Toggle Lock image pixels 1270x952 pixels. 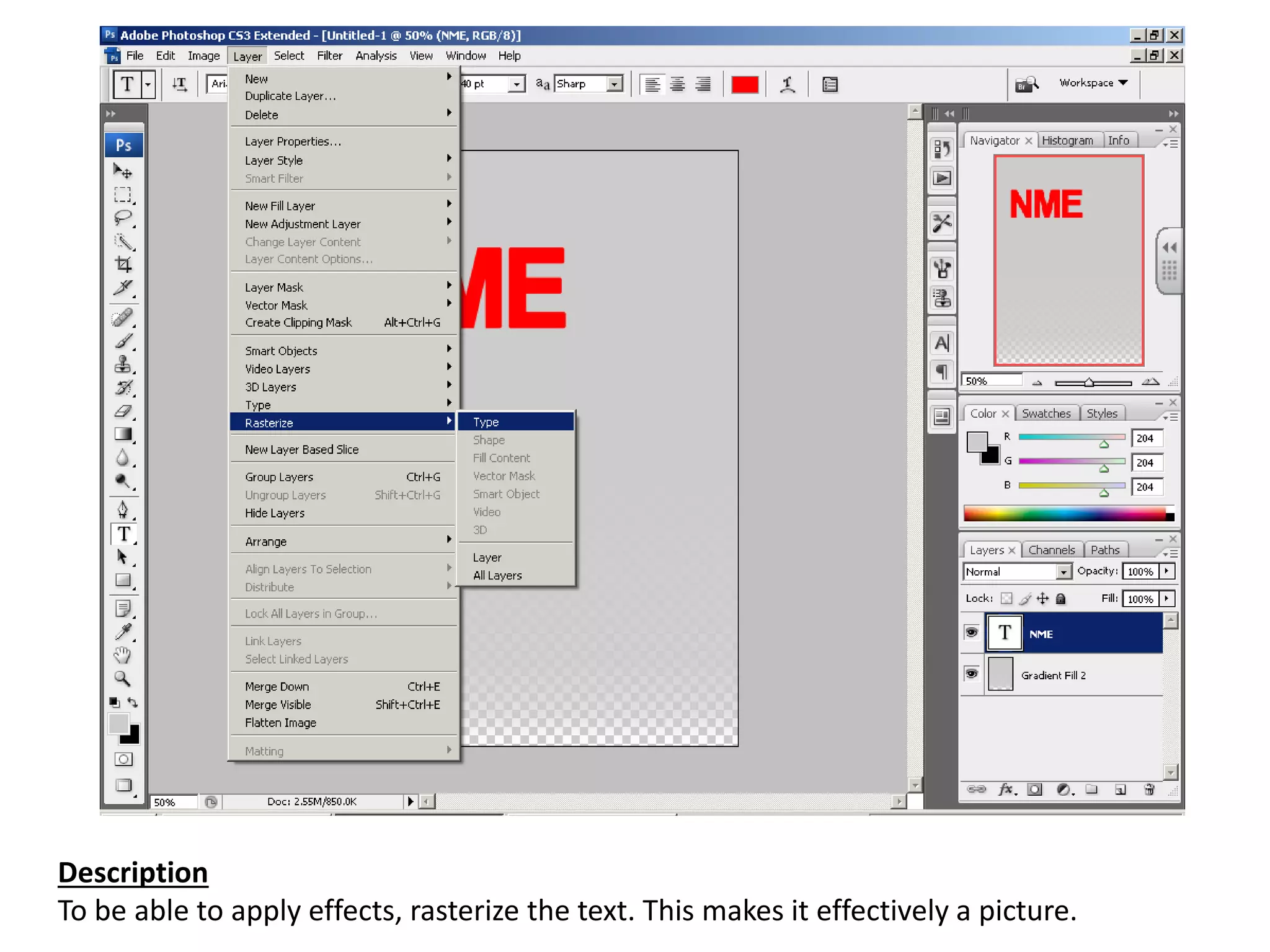coord(1025,598)
